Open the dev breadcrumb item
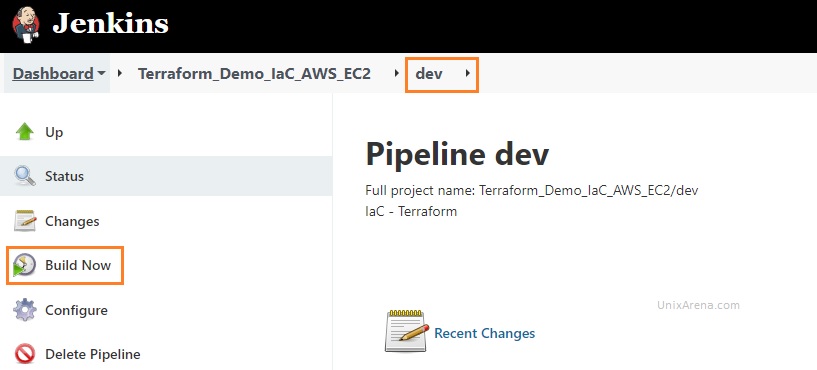The image size is (817, 370). [x=429, y=73]
